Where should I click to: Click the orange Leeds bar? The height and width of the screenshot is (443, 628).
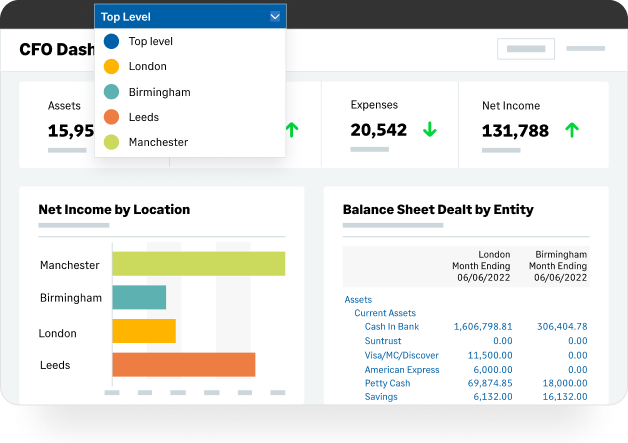pos(184,364)
